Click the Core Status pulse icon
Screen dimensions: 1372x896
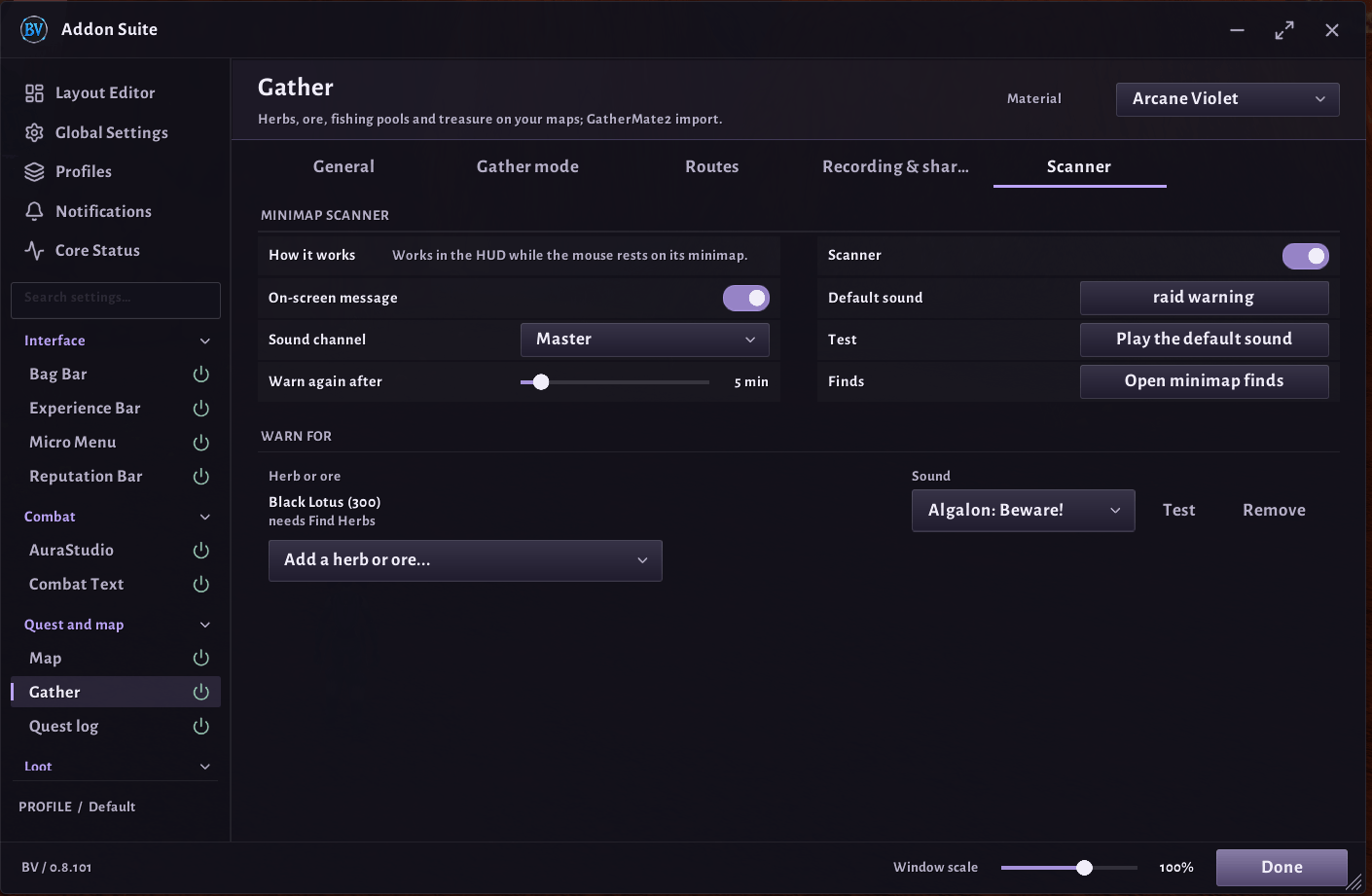point(34,251)
